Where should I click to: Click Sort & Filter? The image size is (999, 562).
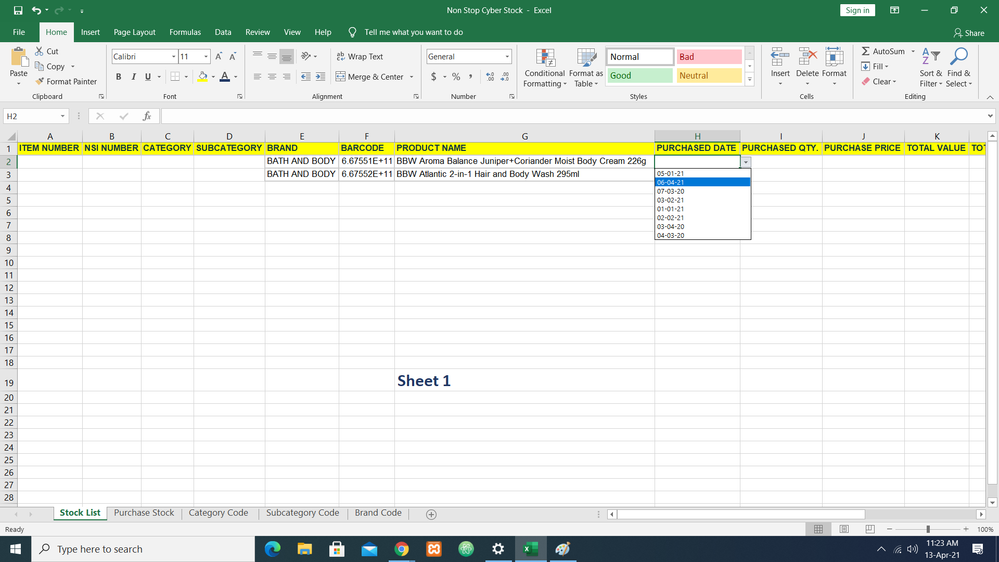click(x=931, y=68)
